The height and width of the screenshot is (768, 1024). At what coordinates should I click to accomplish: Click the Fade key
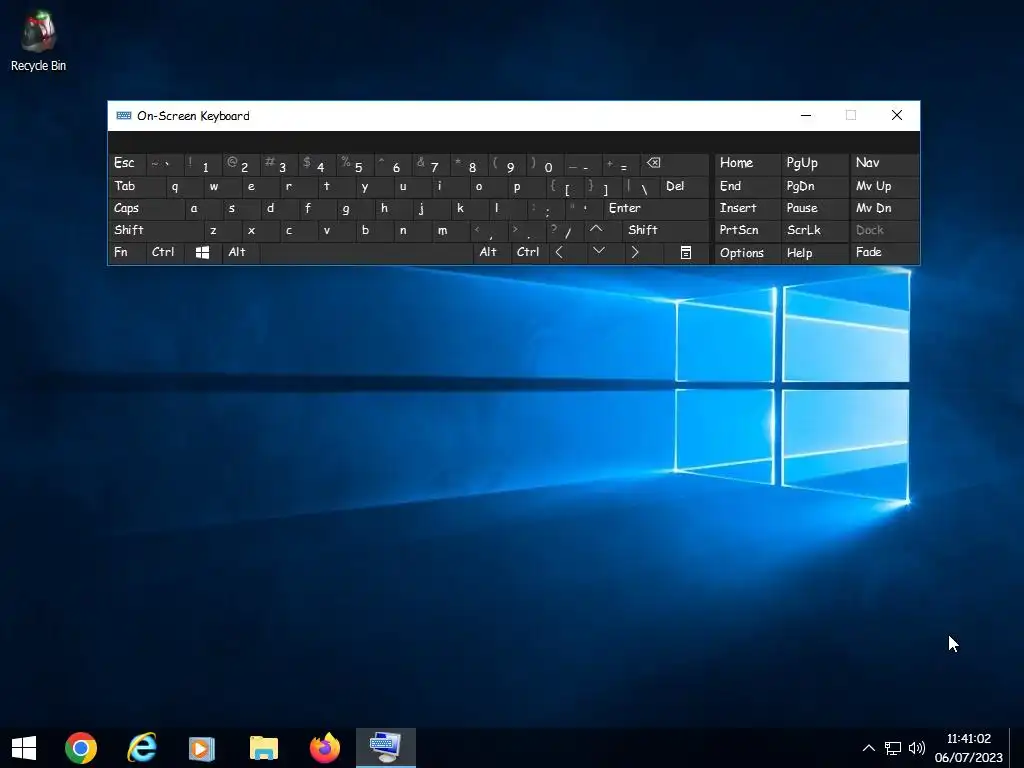pyautogui.click(x=884, y=252)
